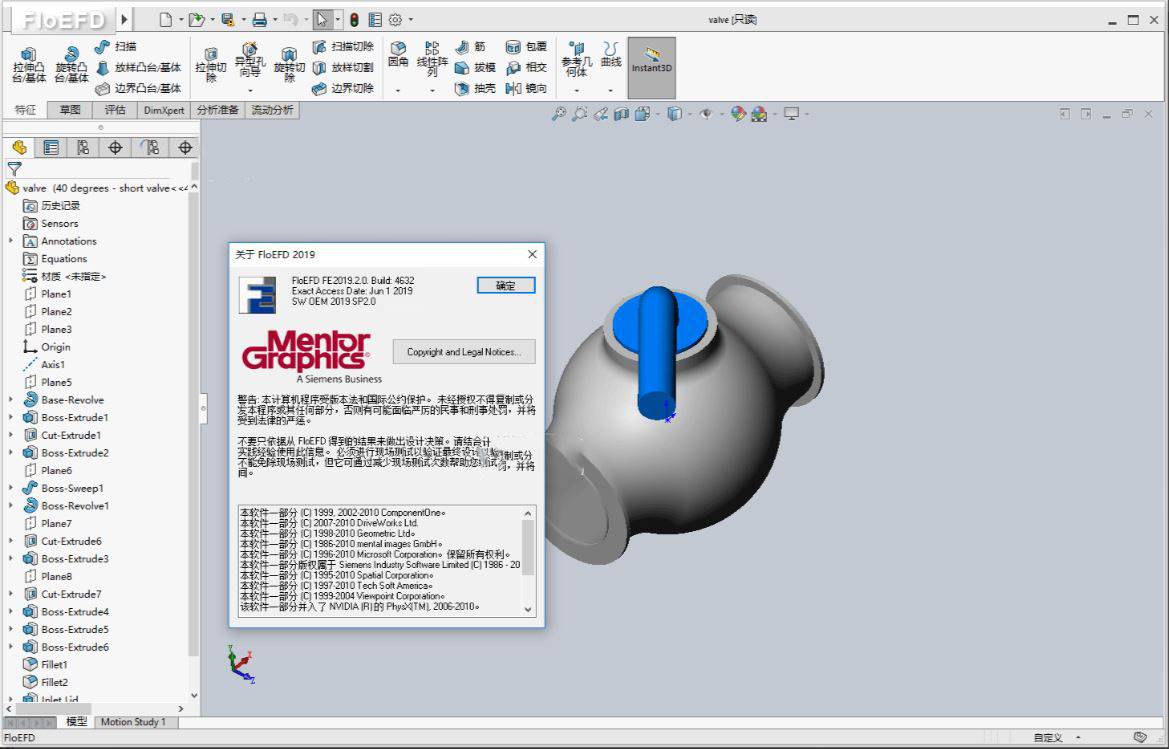Click the feature tree horizontal scrollbar
Viewport: 1169px width, 749px height.
(x=54, y=709)
